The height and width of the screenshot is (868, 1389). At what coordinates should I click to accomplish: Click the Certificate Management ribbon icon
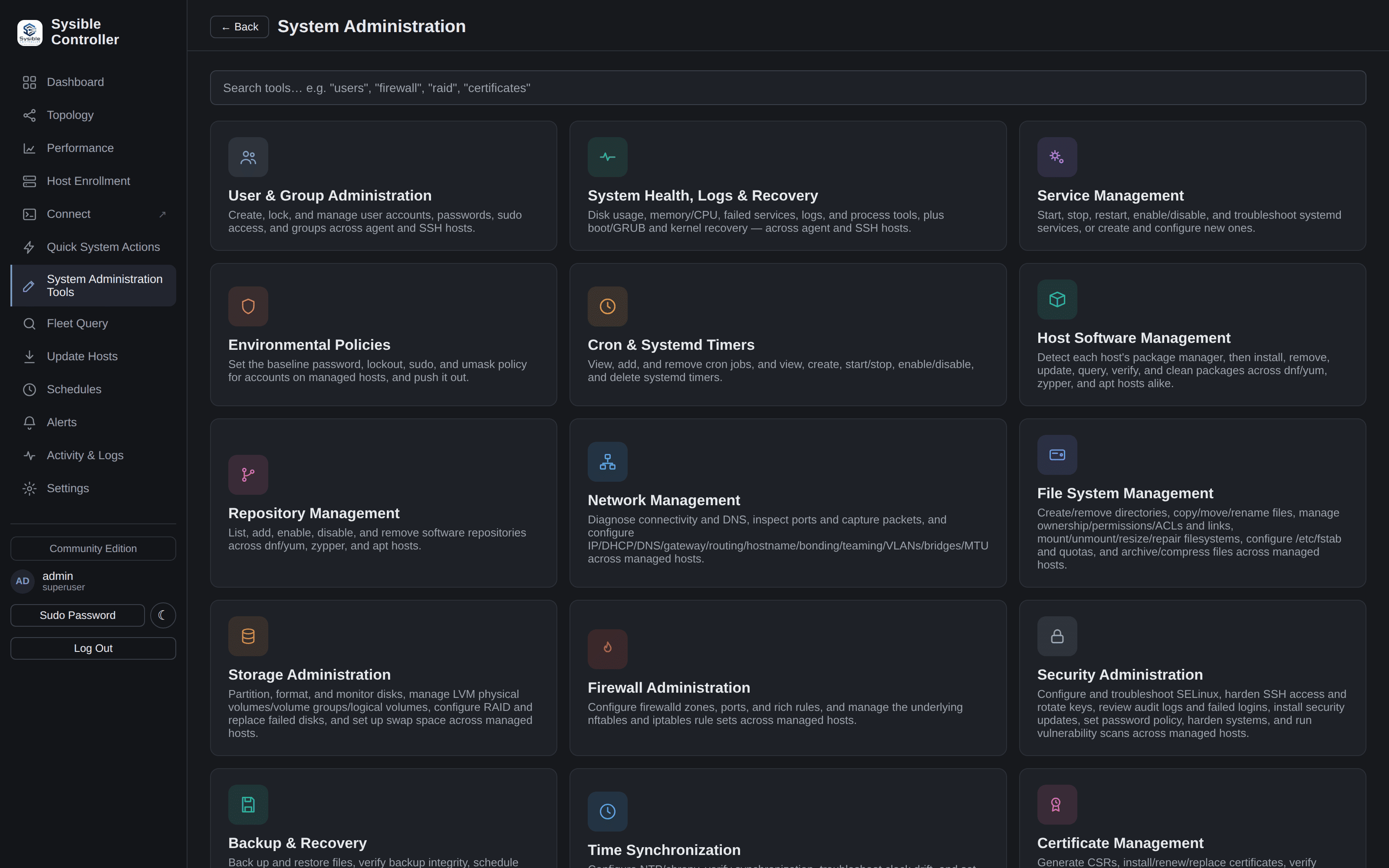click(x=1057, y=805)
